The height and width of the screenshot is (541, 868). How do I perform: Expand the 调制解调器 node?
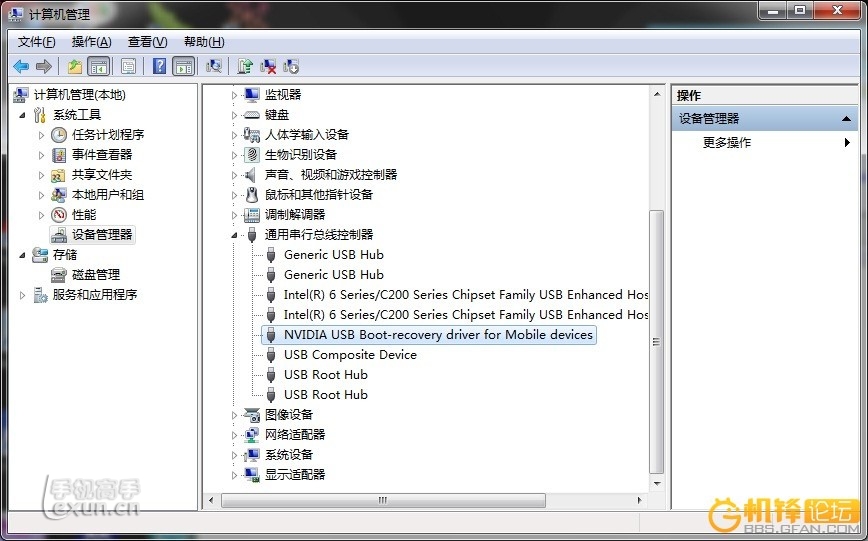click(234, 215)
